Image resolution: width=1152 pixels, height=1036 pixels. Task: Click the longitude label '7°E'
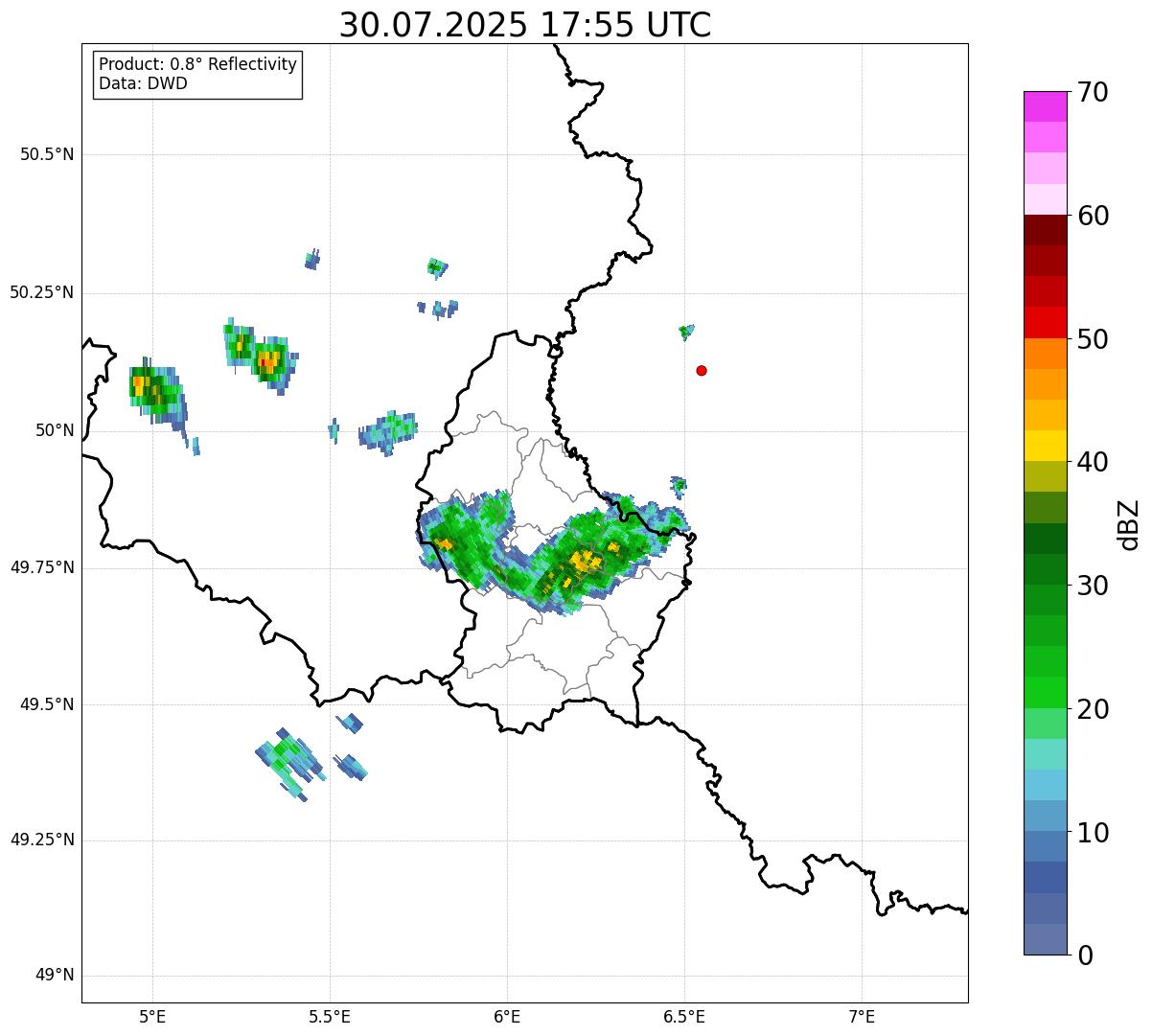click(862, 1017)
